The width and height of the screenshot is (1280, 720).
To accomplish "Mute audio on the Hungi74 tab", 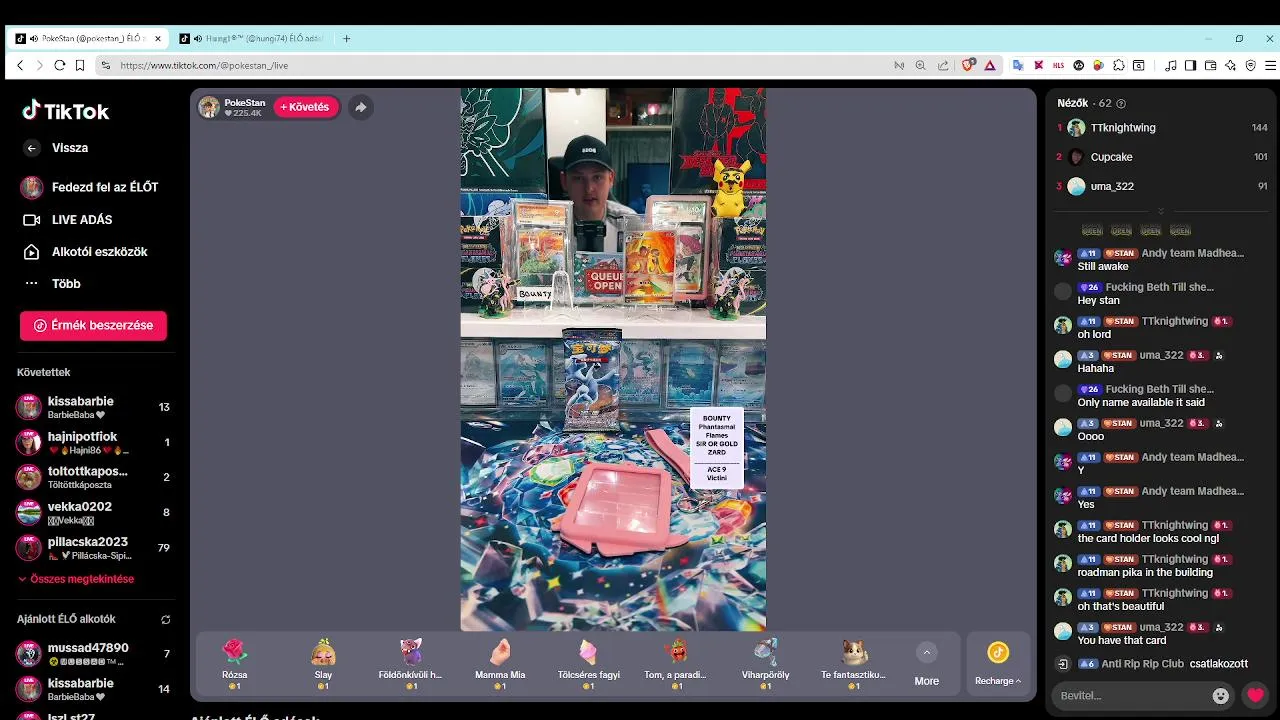I will click(x=198, y=38).
